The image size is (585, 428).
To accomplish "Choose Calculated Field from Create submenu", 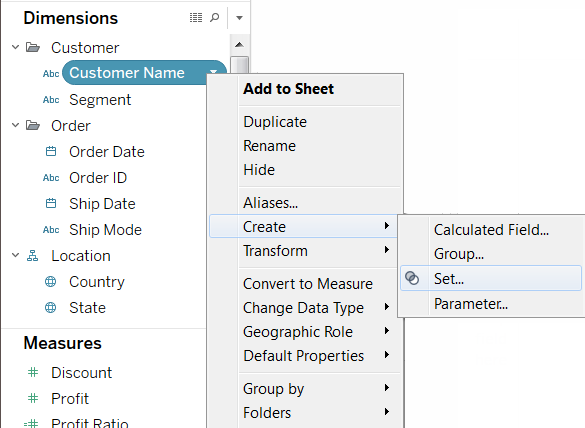I will 491,230.
